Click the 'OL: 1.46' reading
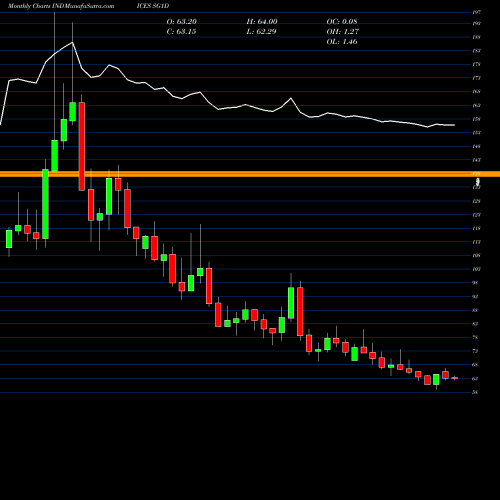The image size is (500, 500). 342,41
